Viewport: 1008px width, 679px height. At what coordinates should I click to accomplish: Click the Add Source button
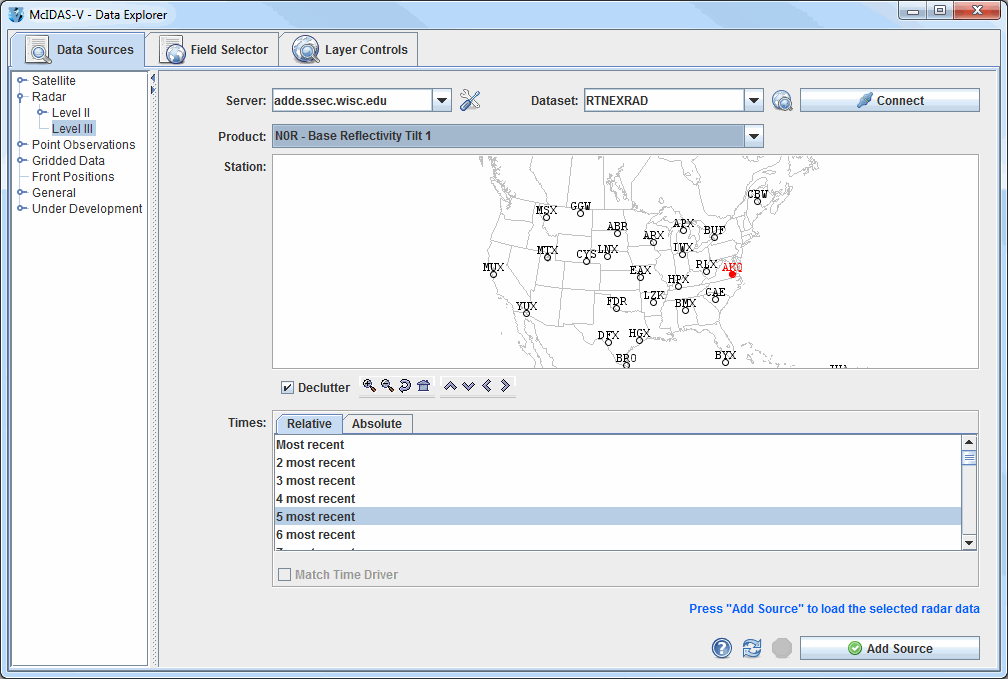pyautogui.click(x=890, y=648)
